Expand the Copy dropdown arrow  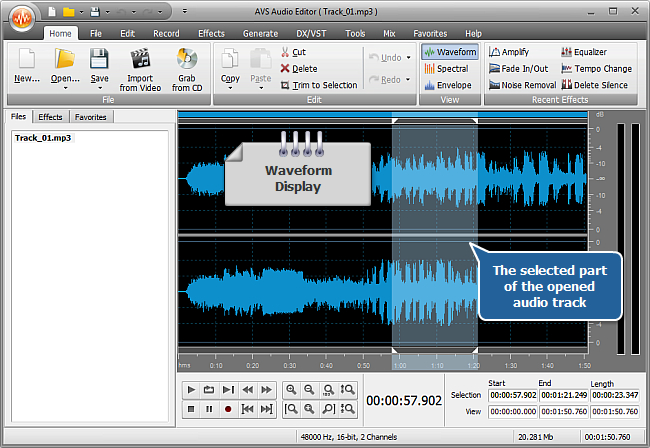click(230, 88)
